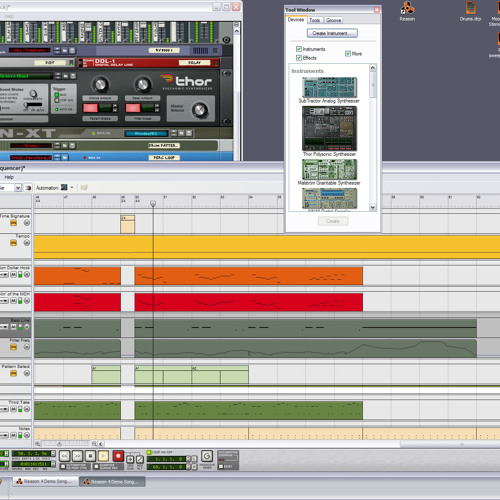Click the new overdub button
Viewport: 500px width, 500px height.
tap(130, 460)
